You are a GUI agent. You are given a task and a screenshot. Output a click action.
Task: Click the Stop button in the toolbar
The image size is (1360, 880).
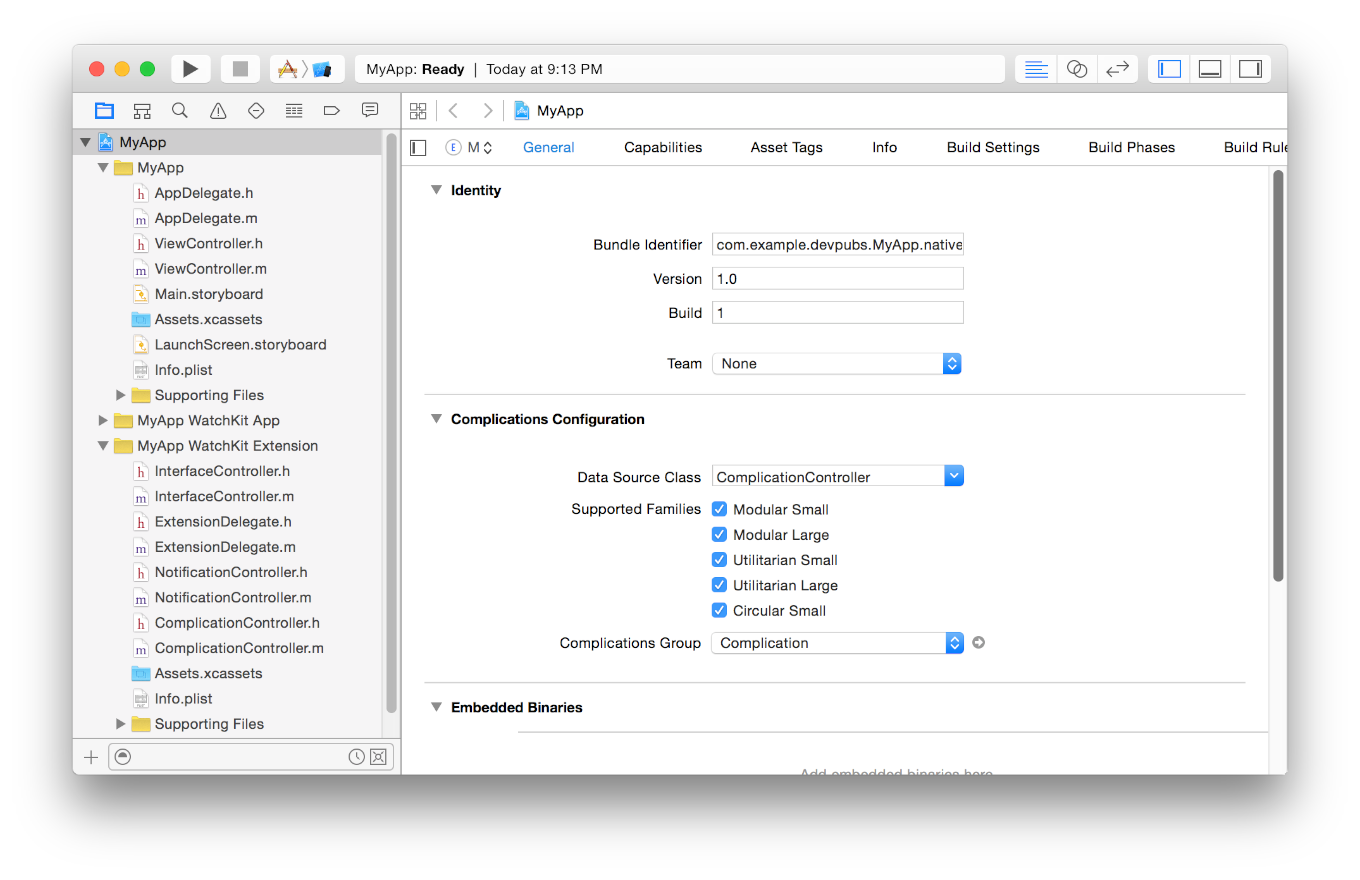[240, 68]
